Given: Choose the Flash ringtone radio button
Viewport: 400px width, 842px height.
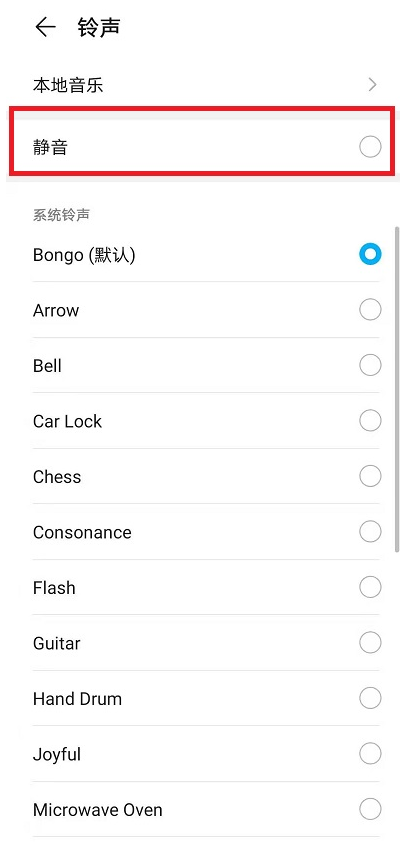Looking at the screenshot, I should tap(370, 587).
